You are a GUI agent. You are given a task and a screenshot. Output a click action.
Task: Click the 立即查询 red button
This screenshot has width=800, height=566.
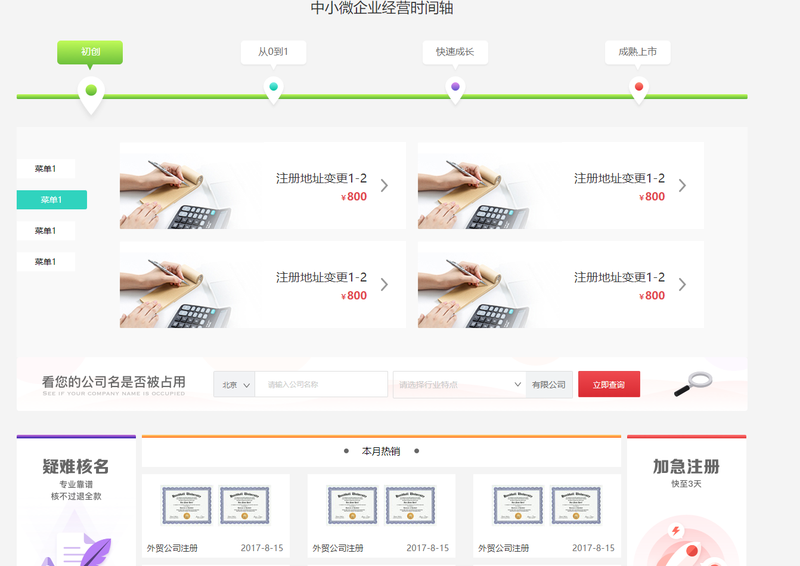coord(609,384)
